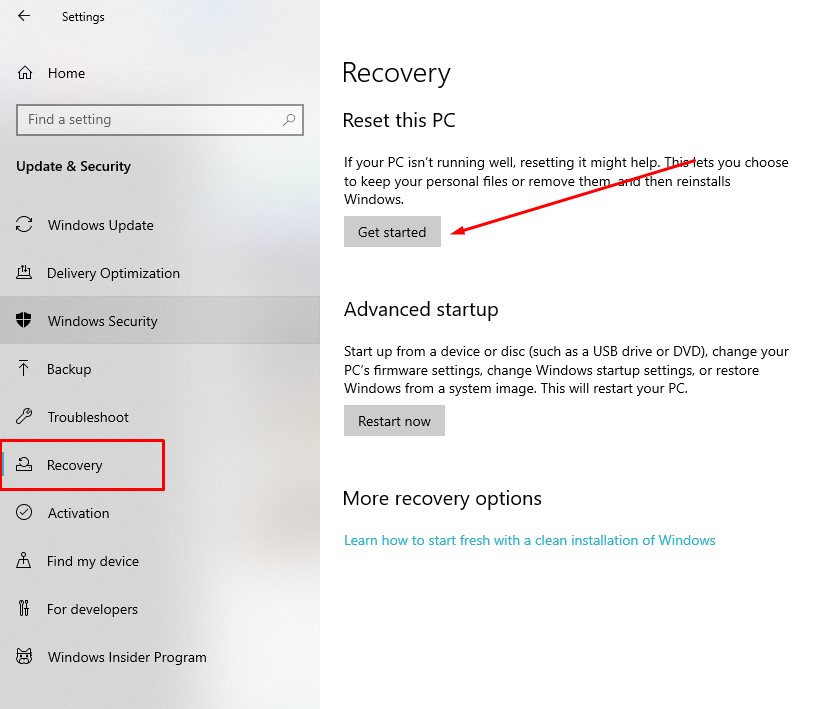The width and height of the screenshot is (836, 709).
Task: Click the Settings title at the top
Action: click(83, 16)
